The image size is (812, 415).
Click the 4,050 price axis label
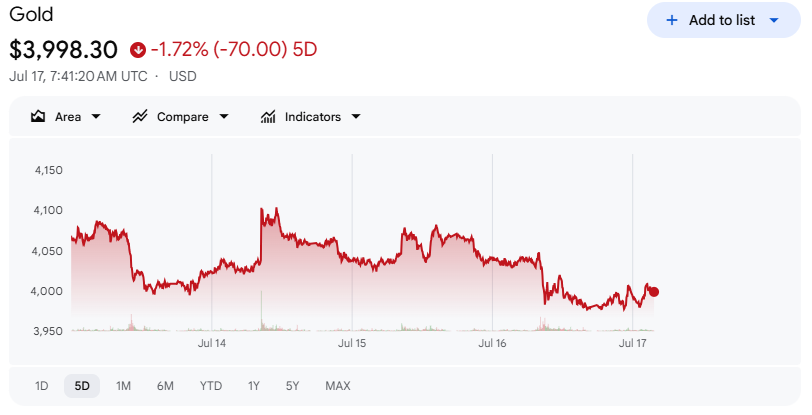[47, 251]
